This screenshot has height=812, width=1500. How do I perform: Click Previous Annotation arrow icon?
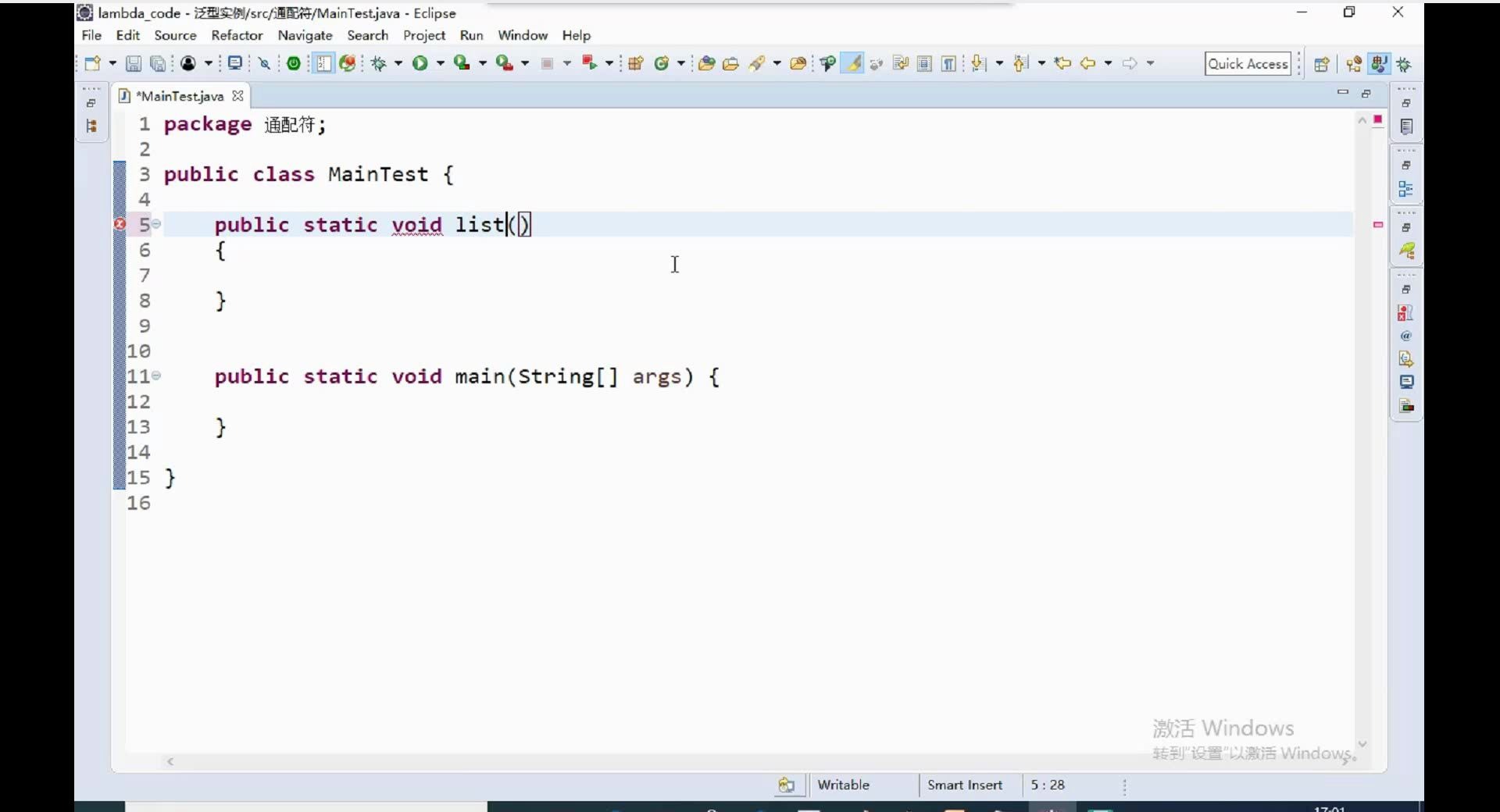coord(1021,63)
